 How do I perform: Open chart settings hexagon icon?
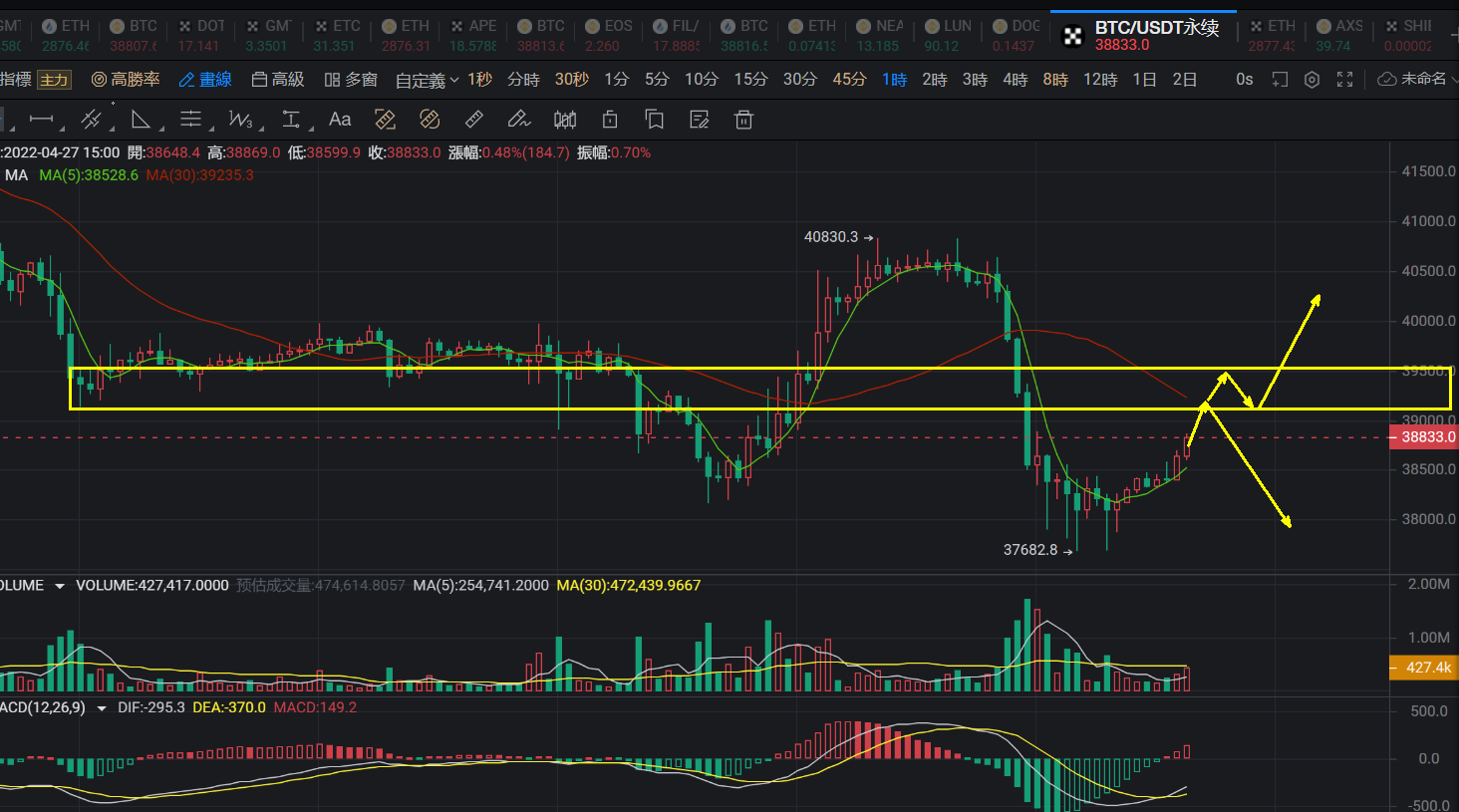(1313, 80)
